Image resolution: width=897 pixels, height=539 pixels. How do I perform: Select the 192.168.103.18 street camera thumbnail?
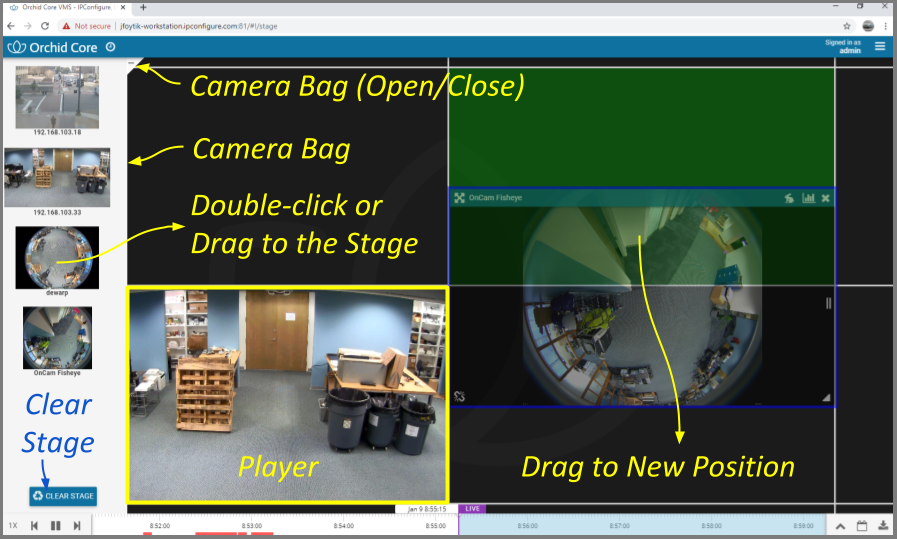point(57,97)
